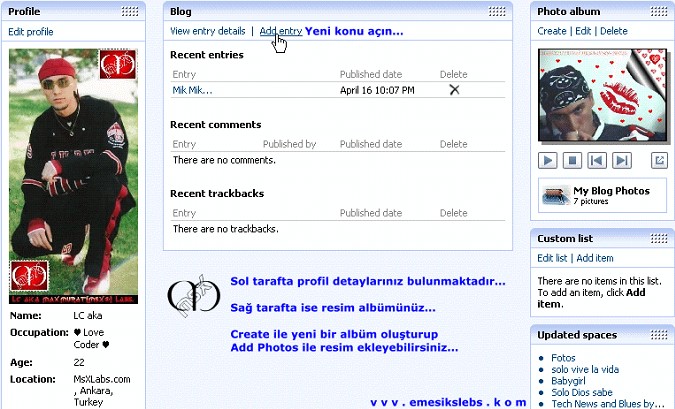Viewport: 675px width, 409px height.
Task: Play the photo album slideshow
Action: (x=548, y=160)
